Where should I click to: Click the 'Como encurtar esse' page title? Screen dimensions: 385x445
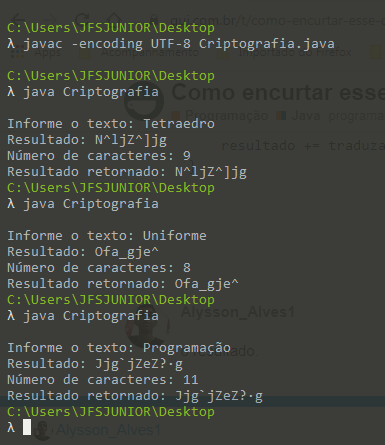click(x=278, y=92)
